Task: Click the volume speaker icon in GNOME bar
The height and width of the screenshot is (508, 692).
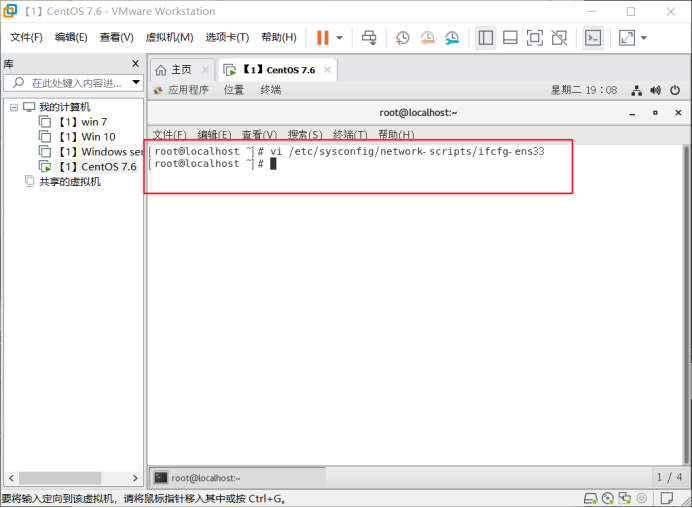Action: tap(655, 90)
